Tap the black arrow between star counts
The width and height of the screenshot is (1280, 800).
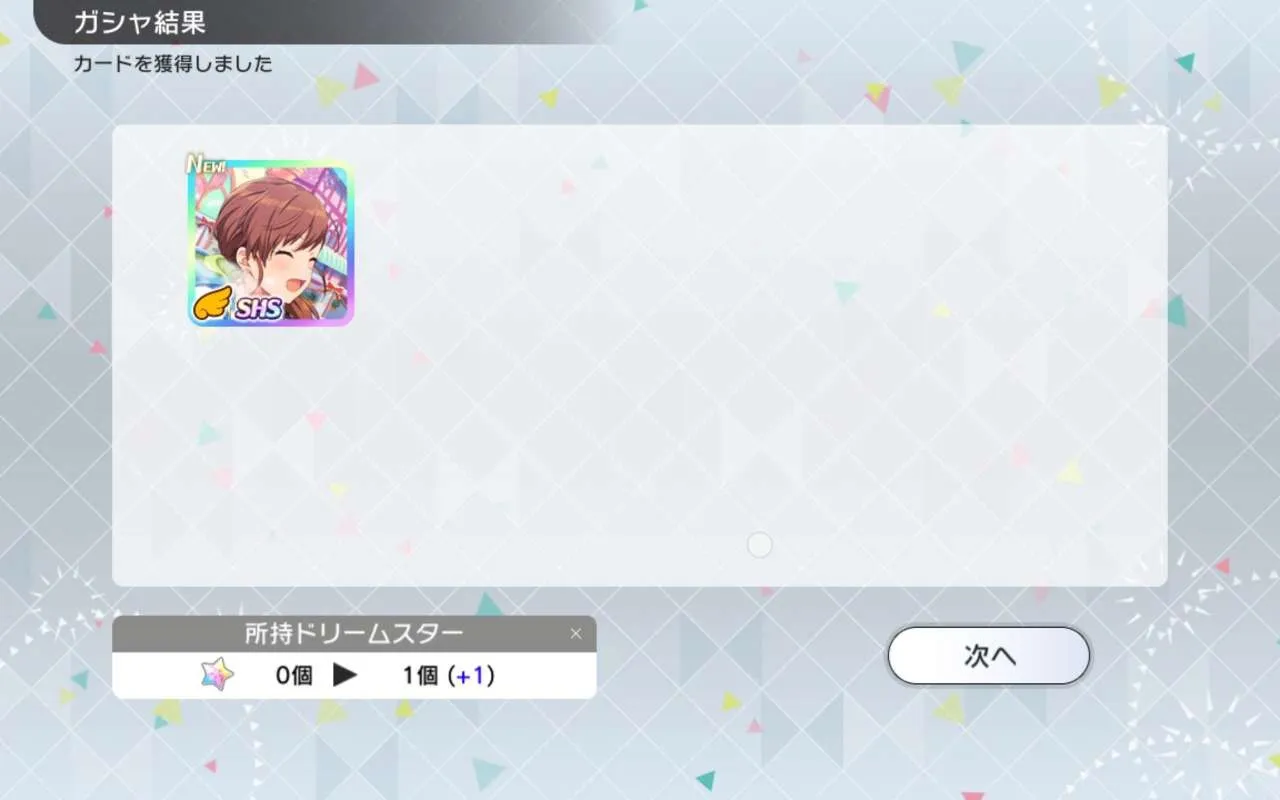click(345, 676)
